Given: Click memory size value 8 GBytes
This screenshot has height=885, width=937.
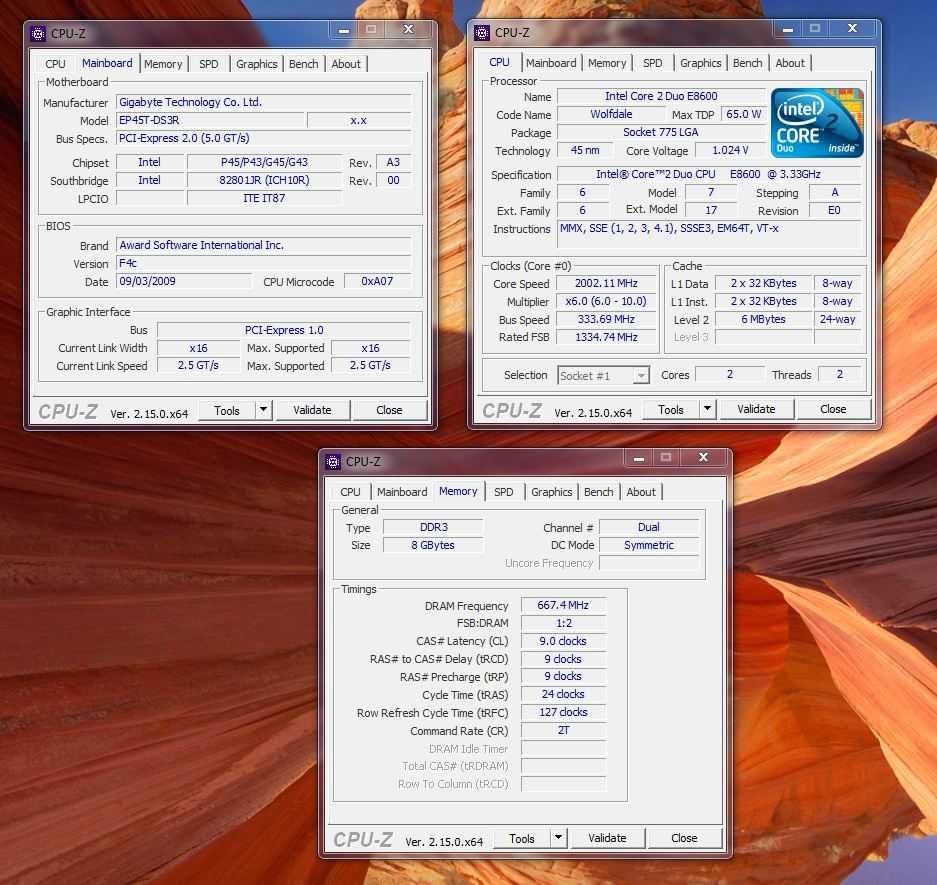Looking at the screenshot, I should [x=433, y=545].
